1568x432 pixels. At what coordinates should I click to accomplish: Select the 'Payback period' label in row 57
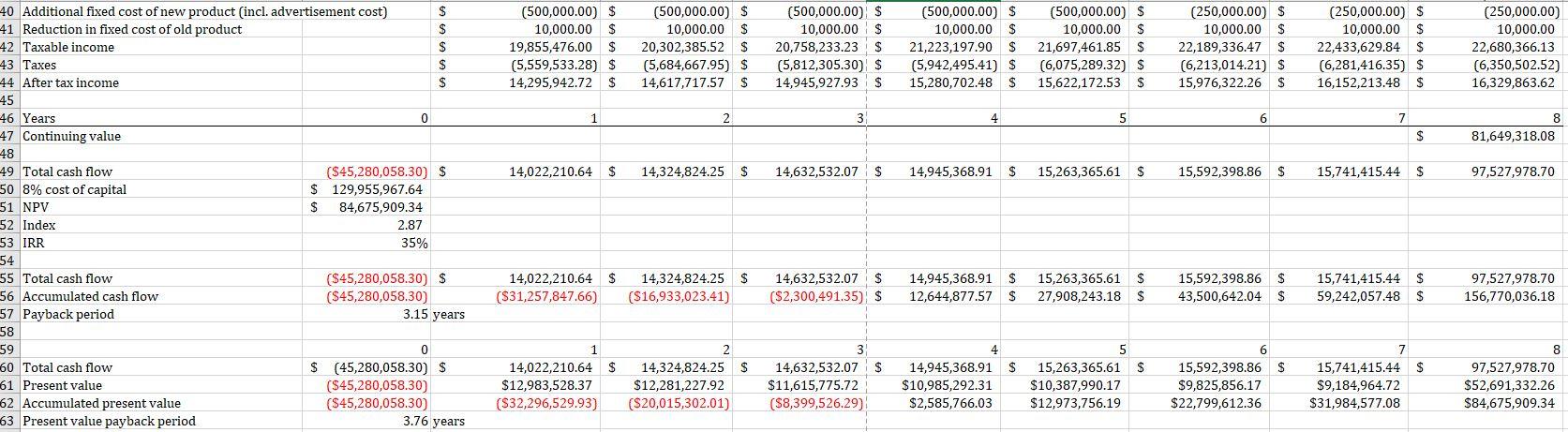tap(67, 314)
